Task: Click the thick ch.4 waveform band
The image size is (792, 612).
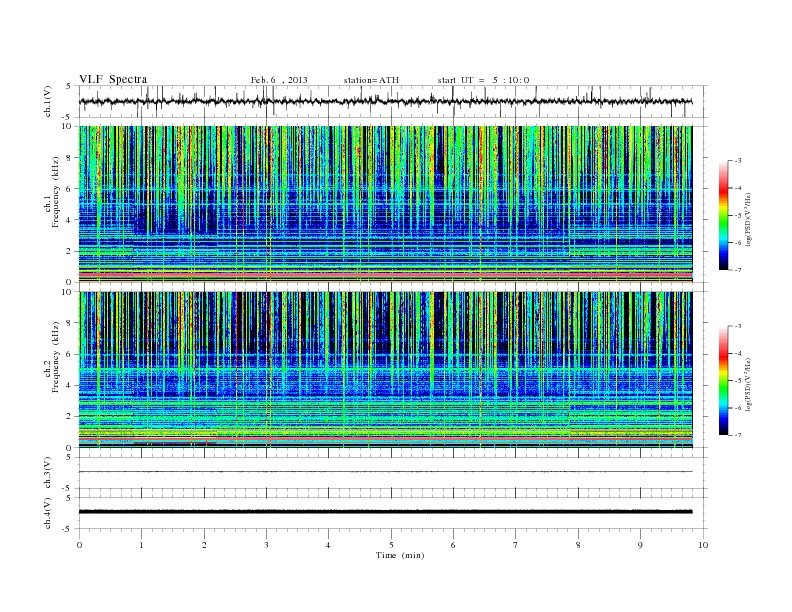Action: (385, 512)
